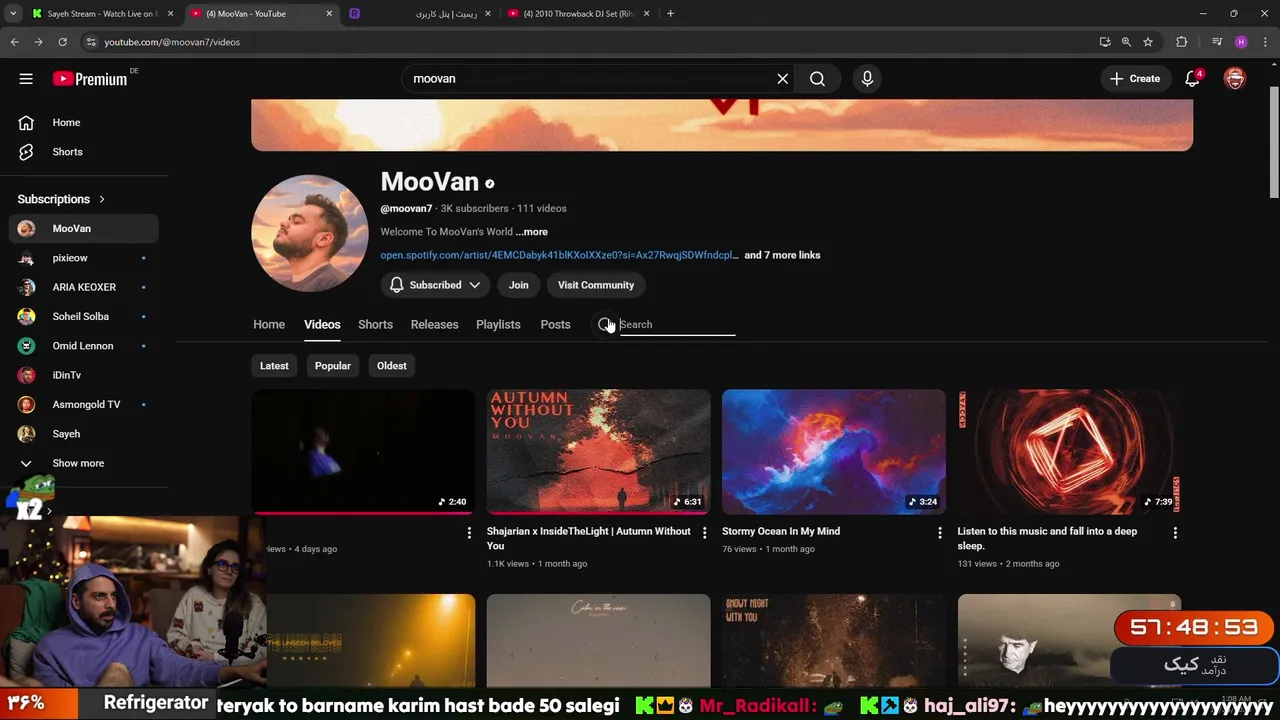Open options for Stormy Ocean In My Mind
Screen dimensions: 1280x720
(939, 533)
